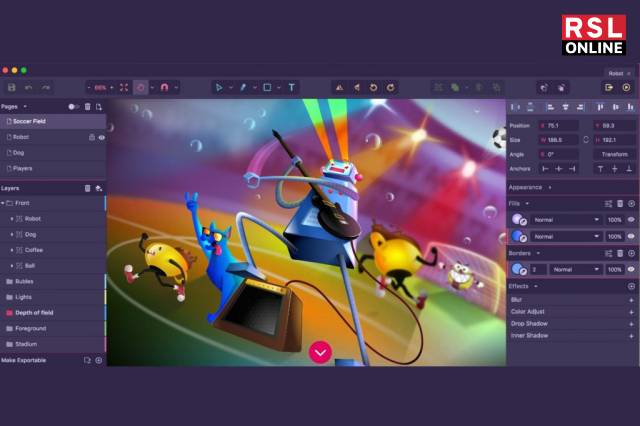Hide the blue fill with its eye icon
This screenshot has height=426, width=640.
point(631,236)
